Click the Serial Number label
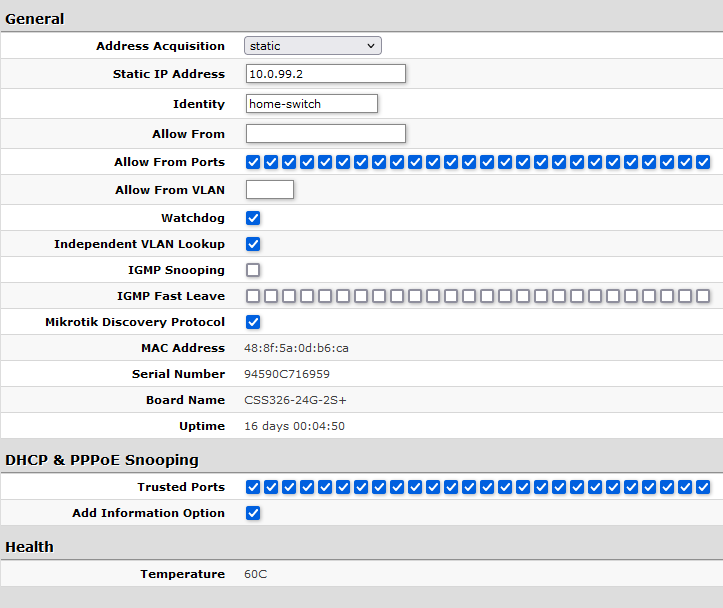 178,374
